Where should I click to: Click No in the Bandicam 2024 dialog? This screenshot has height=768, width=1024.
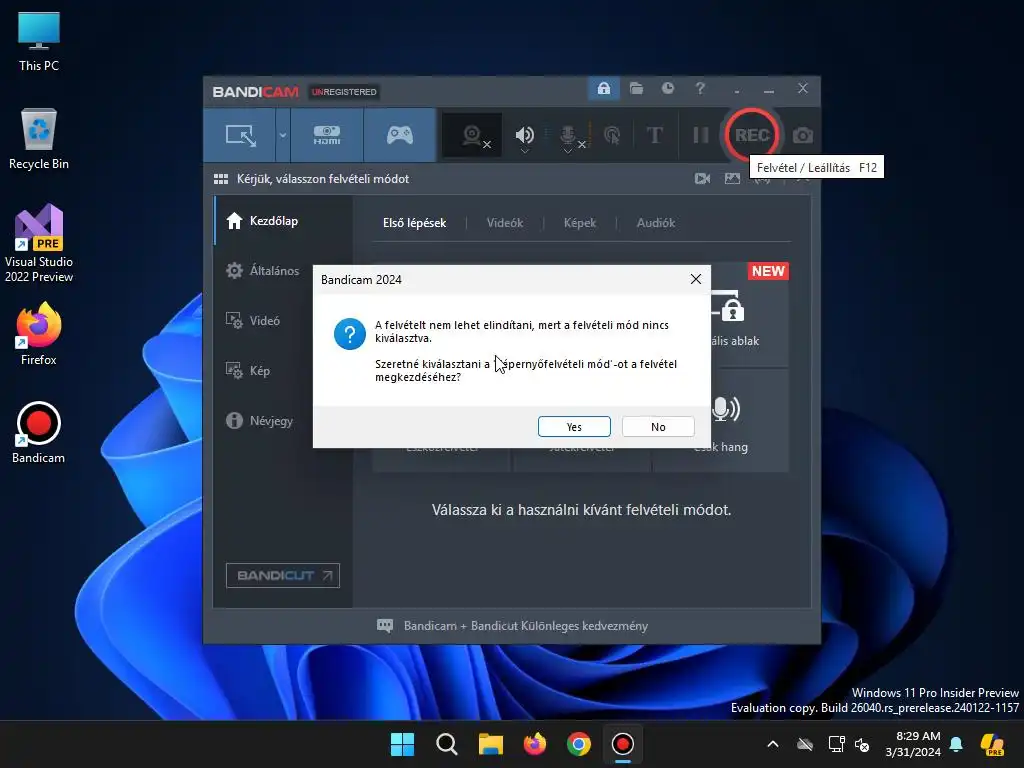point(658,426)
